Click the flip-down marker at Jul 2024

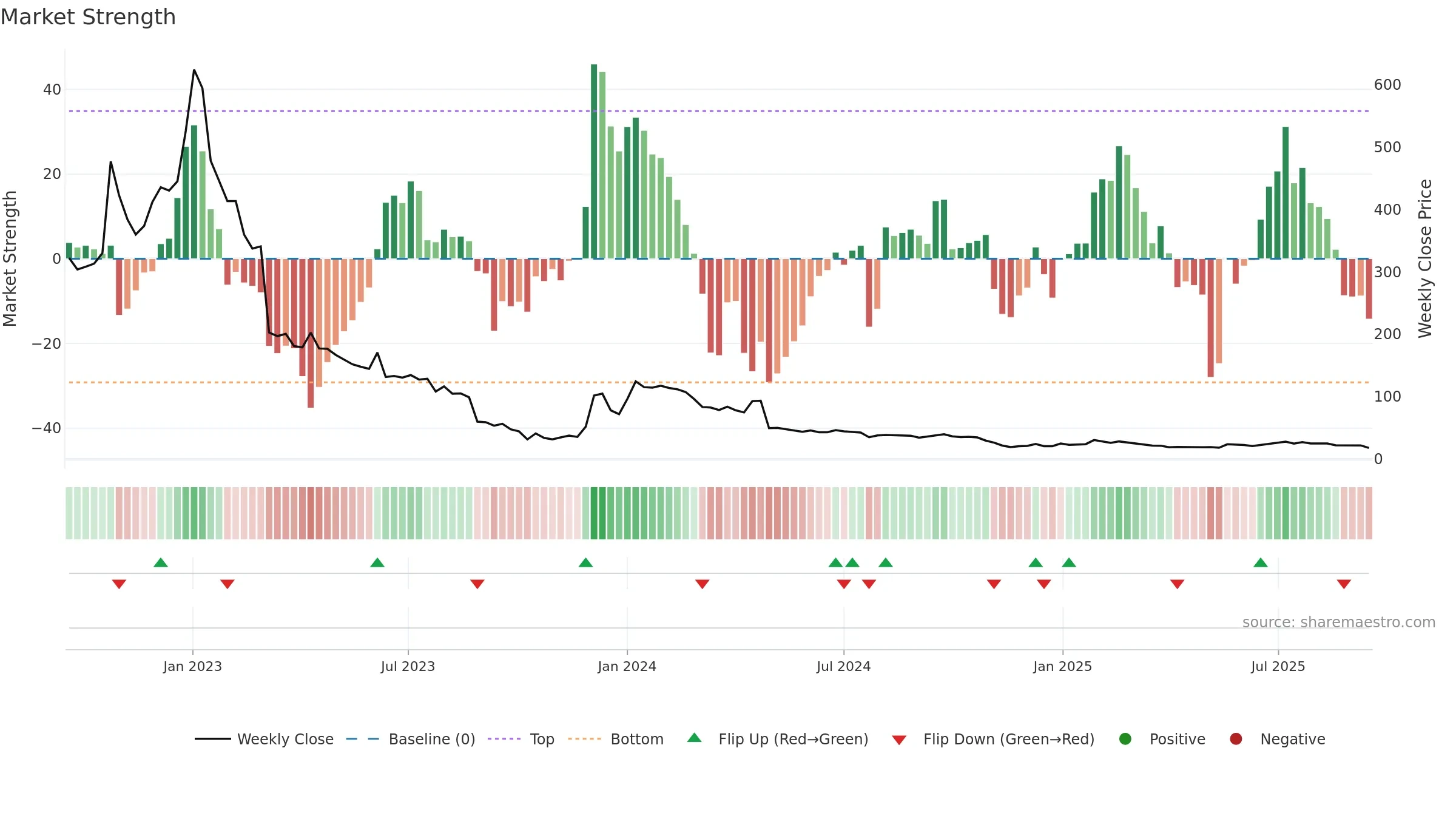pyautogui.click(x=844, y=584)
